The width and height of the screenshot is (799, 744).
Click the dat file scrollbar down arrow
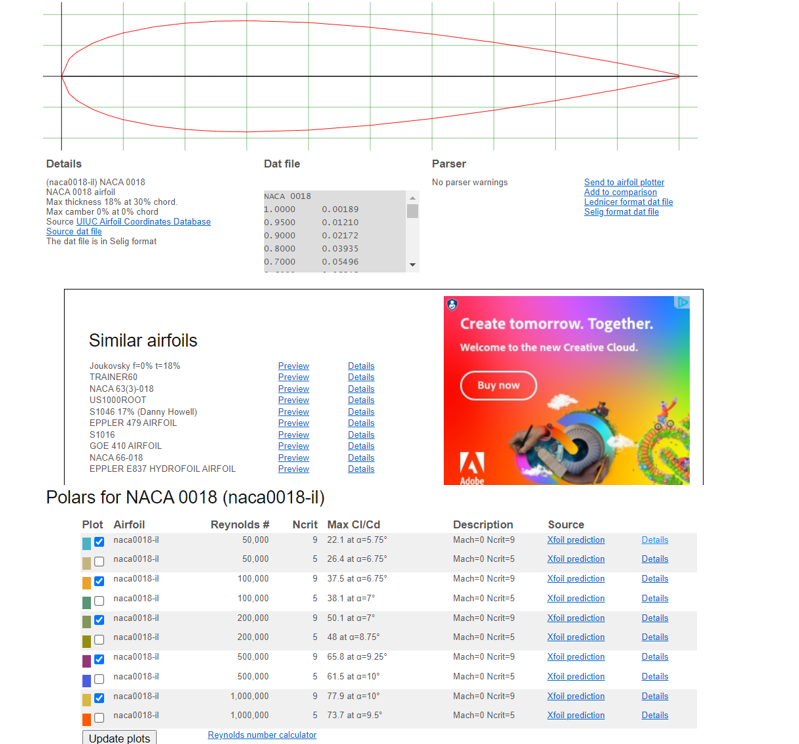pos(413,264)
